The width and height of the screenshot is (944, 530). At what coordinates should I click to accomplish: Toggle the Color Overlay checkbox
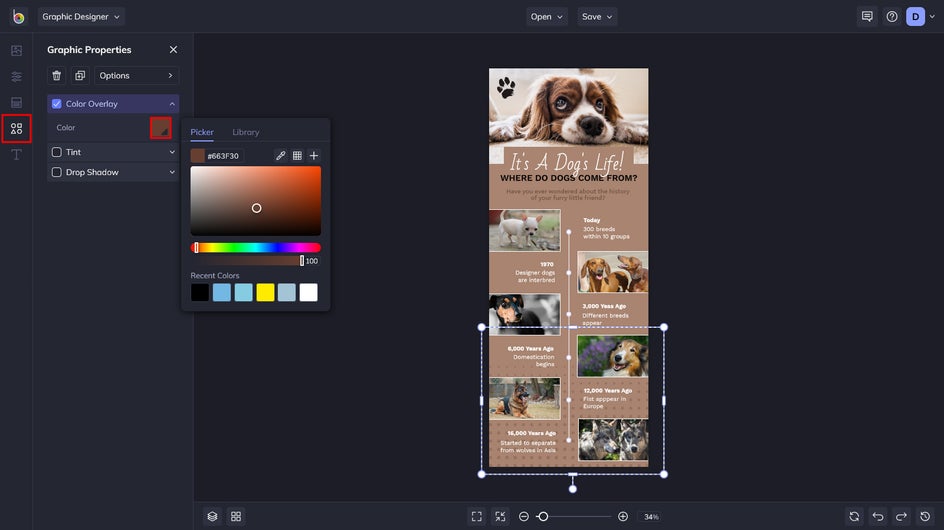click(x=57, y=104)
